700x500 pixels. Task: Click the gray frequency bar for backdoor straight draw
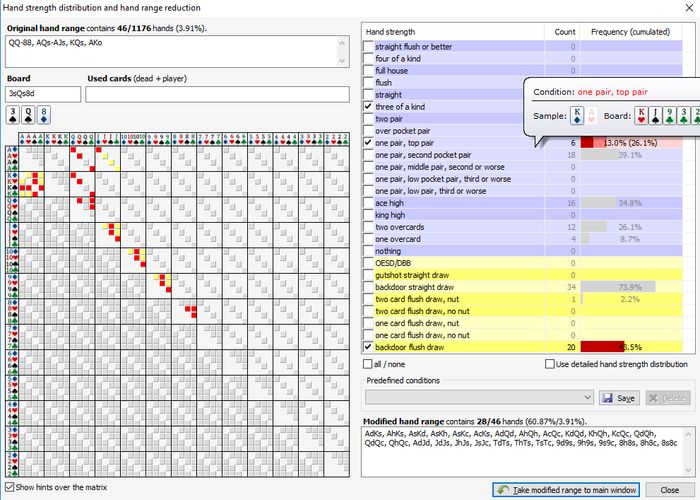pos(618,287)
